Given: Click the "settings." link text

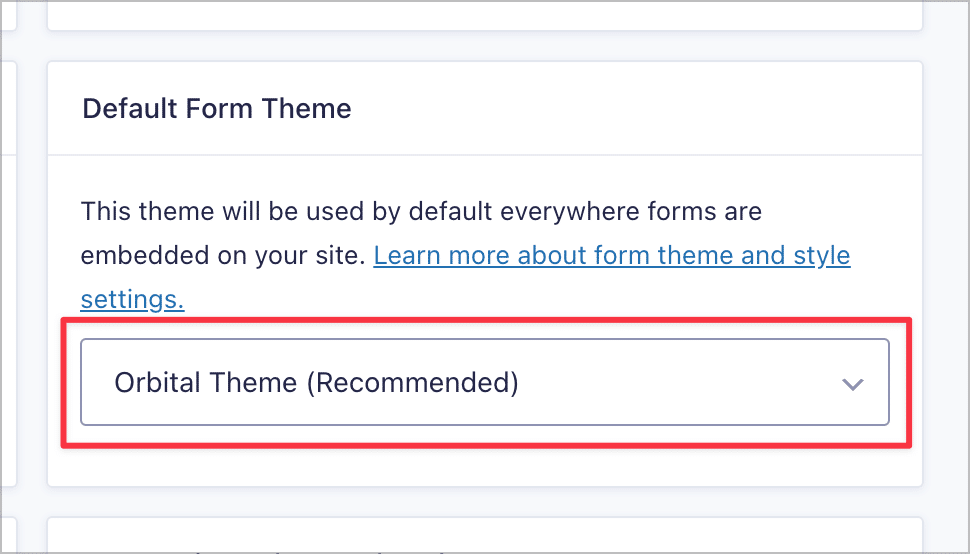Looking at the screenshot, I should 132,298.
